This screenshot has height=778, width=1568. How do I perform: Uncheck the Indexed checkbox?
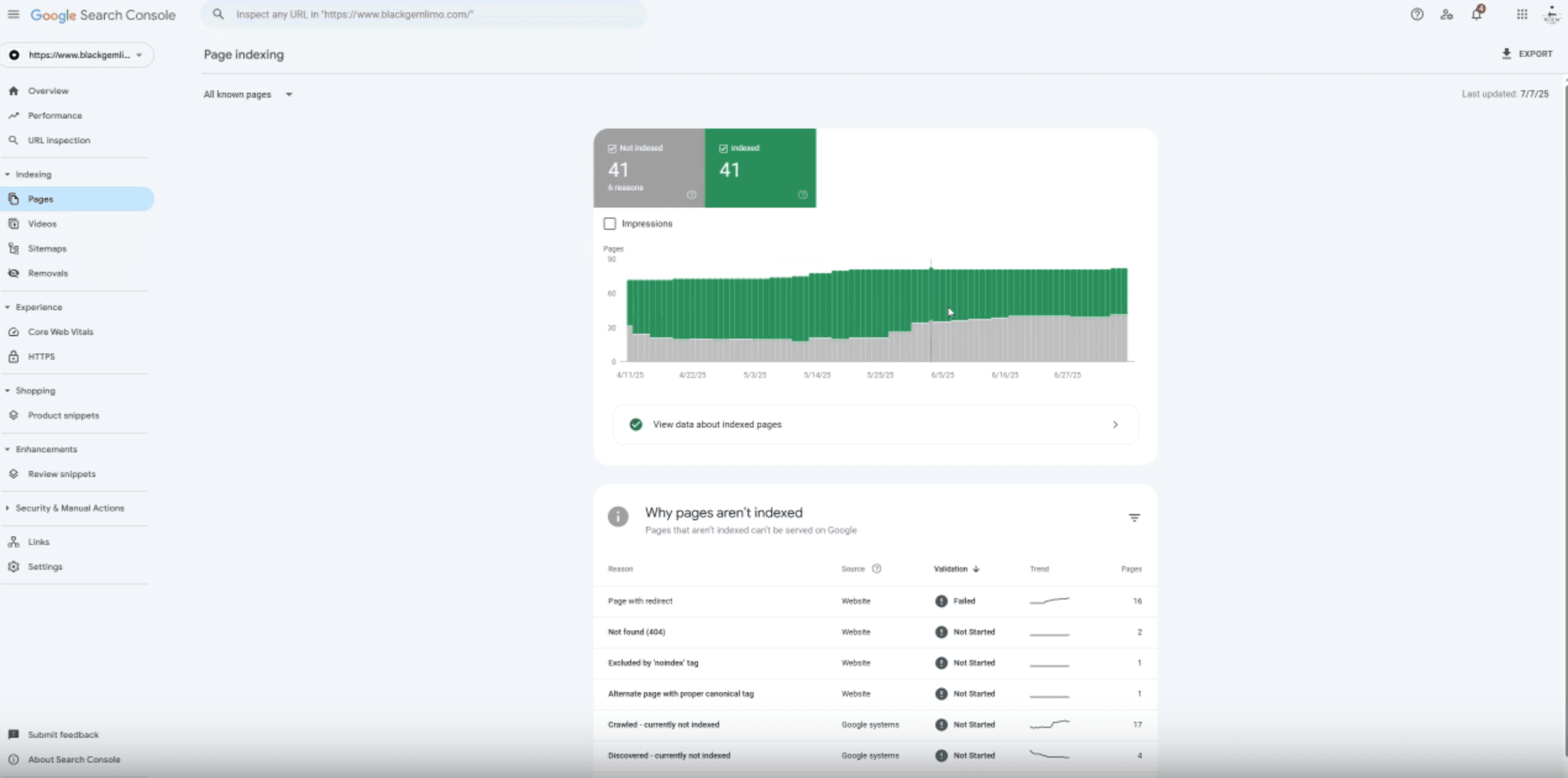[723, 148]
